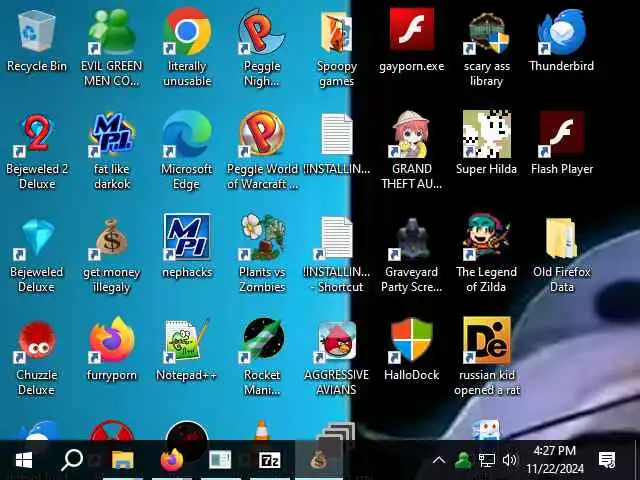Click the money bag taskbar app
This screenshot has height=480, width=640.
pyautogui.click(x=318, y=460)
